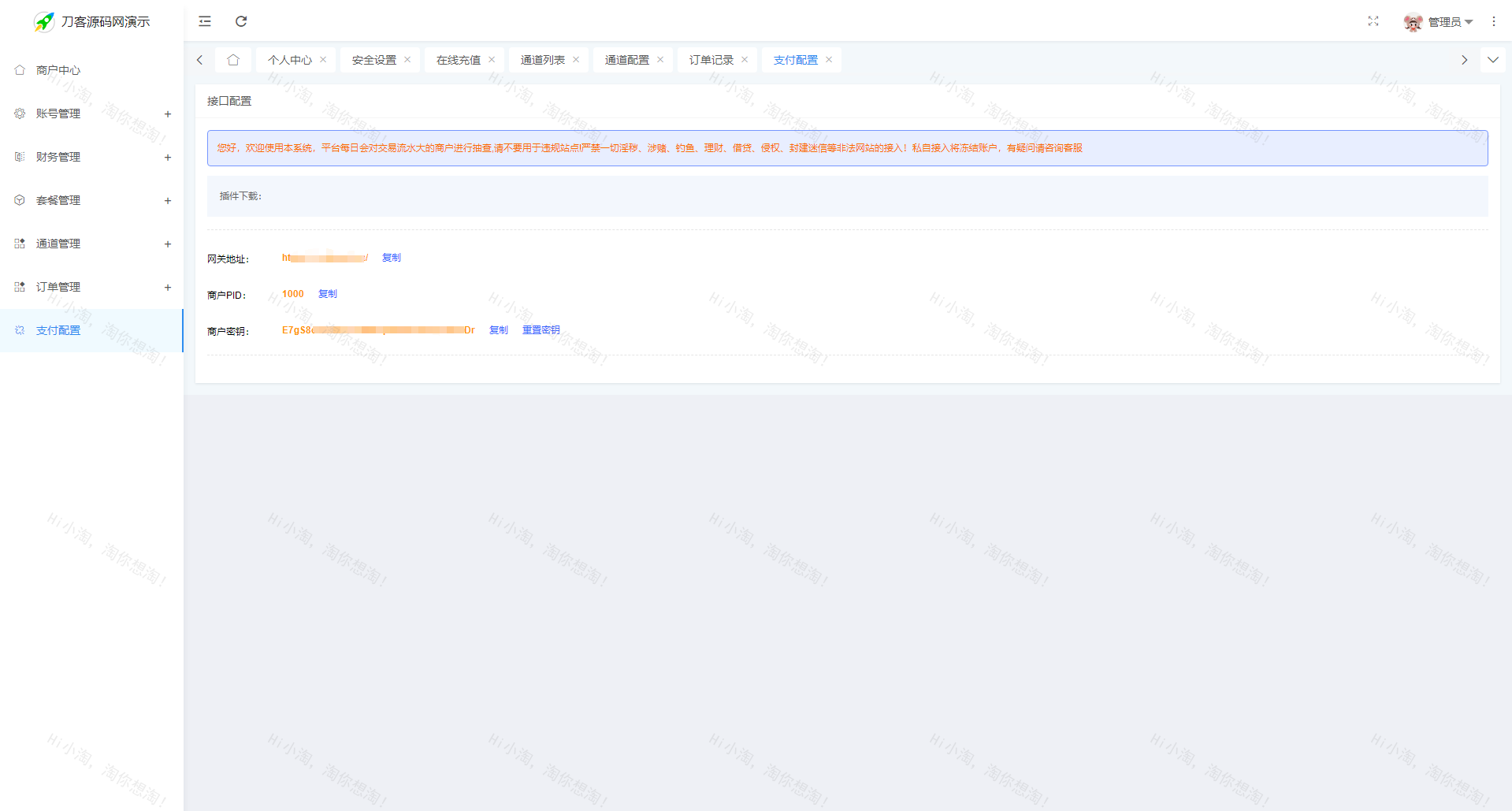The width and height of the screenshot is (1512, 811).
Task: Copy the 网关地址 gateway URL
Action: [x=391, y=258]
